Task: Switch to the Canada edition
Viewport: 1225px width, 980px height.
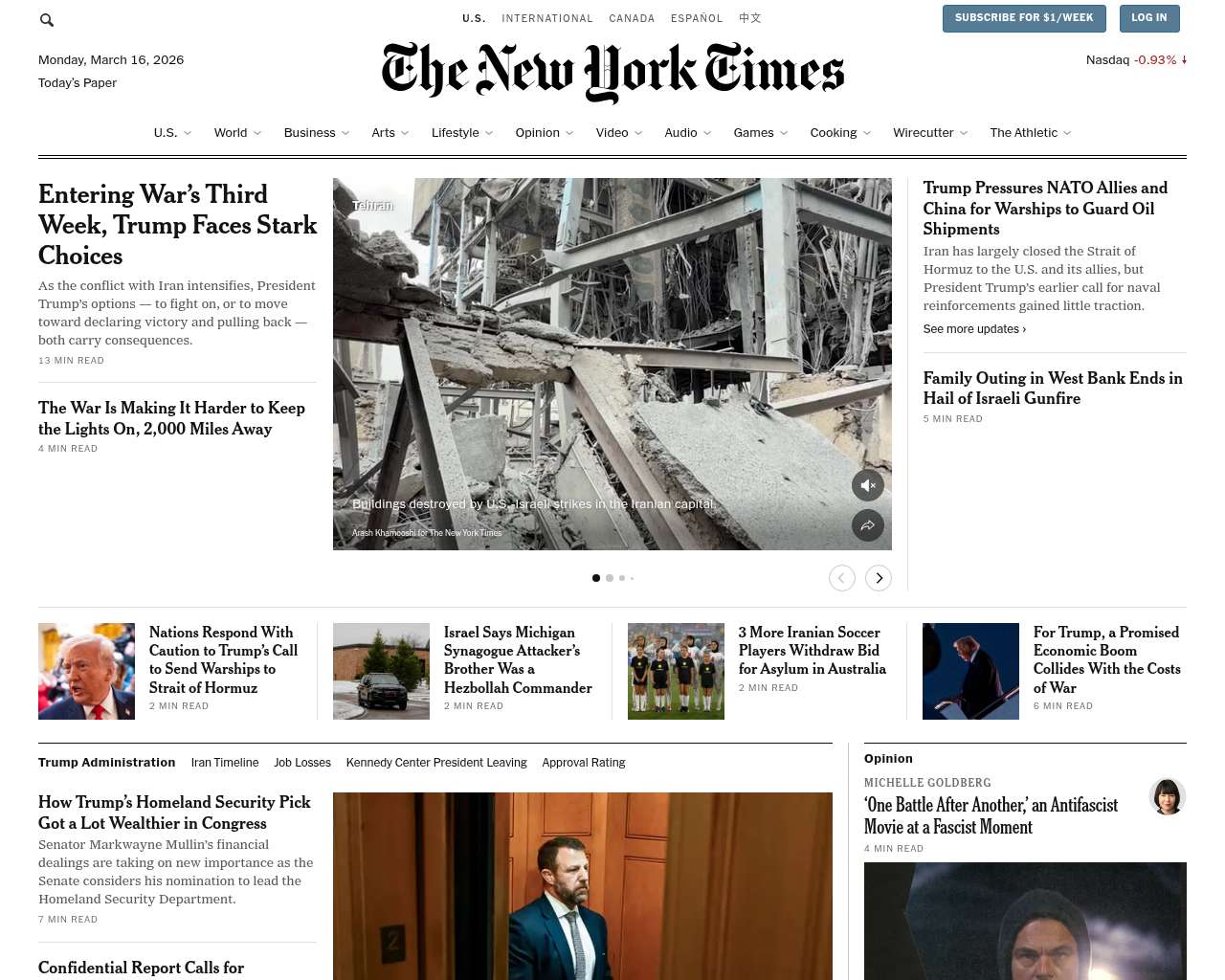Action: 632,18
